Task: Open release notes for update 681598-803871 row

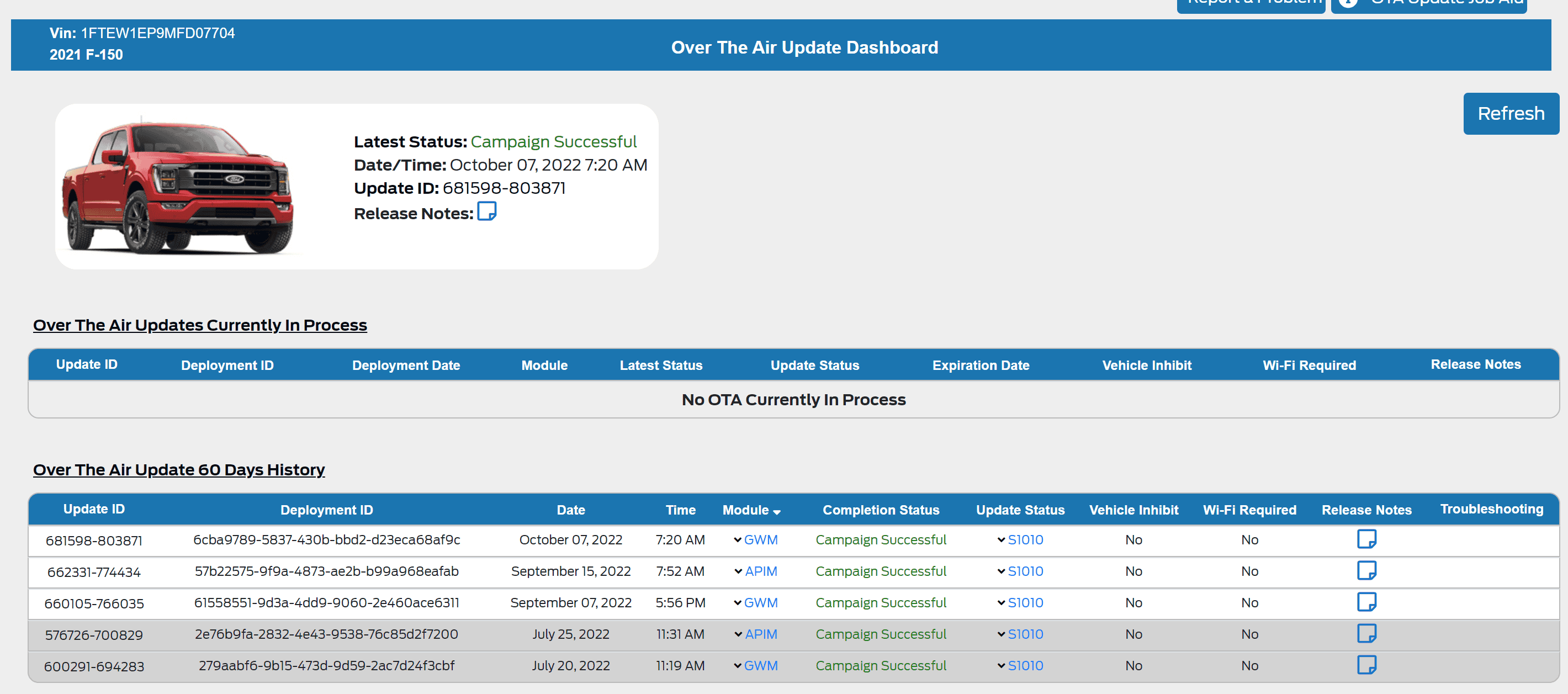Action: tap(1366, 539)
